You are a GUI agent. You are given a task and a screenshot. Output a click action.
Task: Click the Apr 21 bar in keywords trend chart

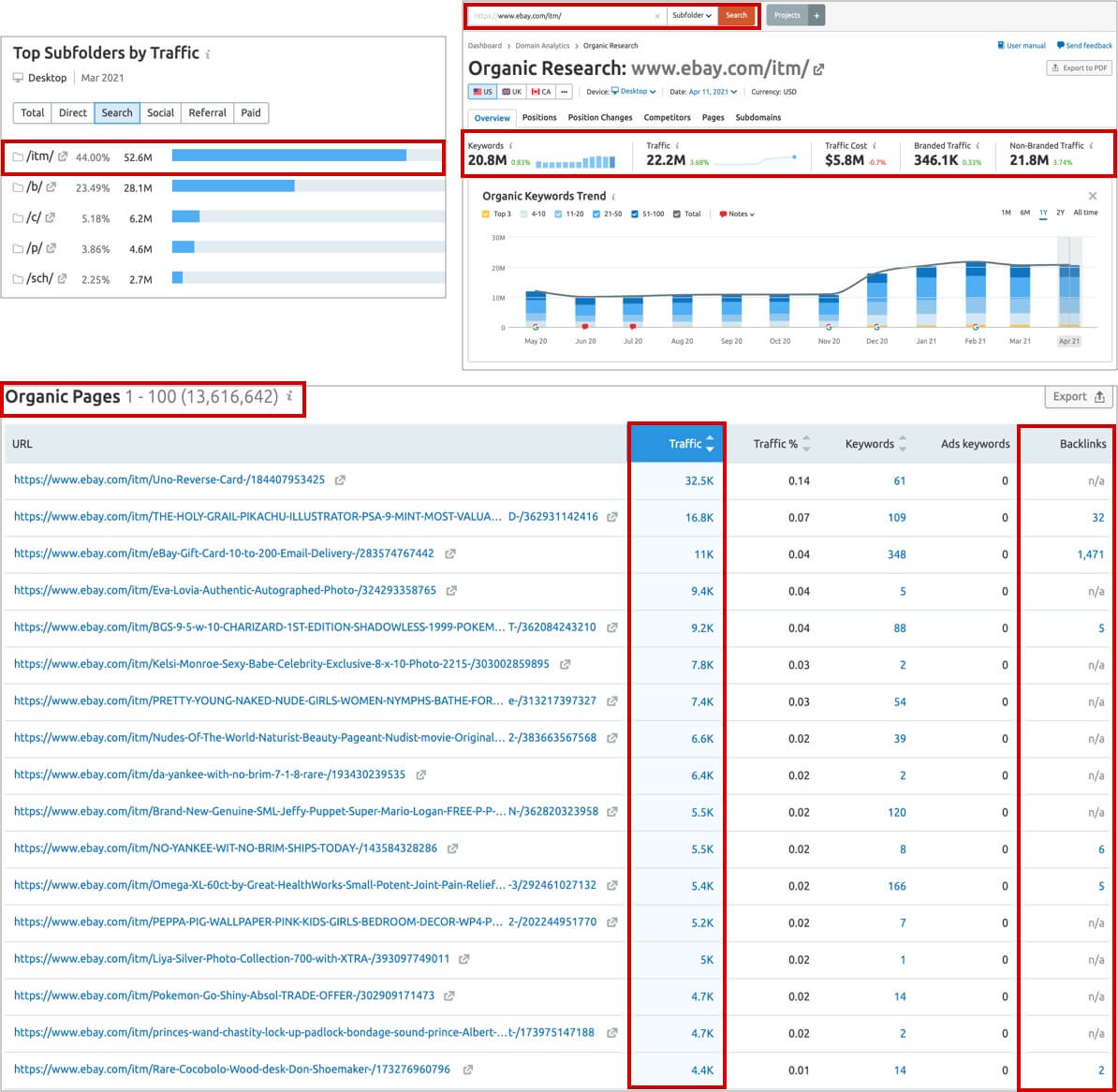click(1068, 295)
